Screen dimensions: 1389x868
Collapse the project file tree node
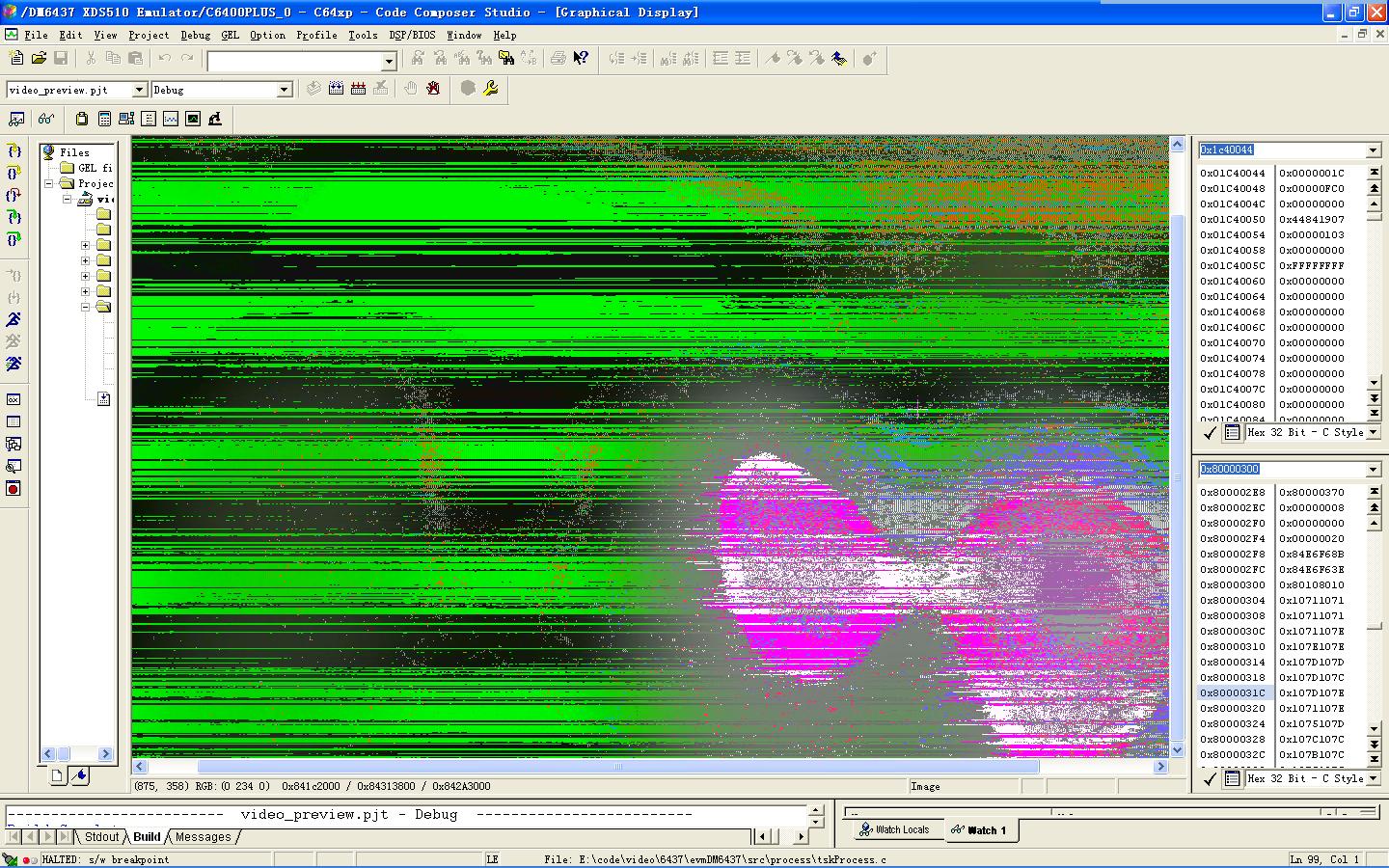click(67, 199)
